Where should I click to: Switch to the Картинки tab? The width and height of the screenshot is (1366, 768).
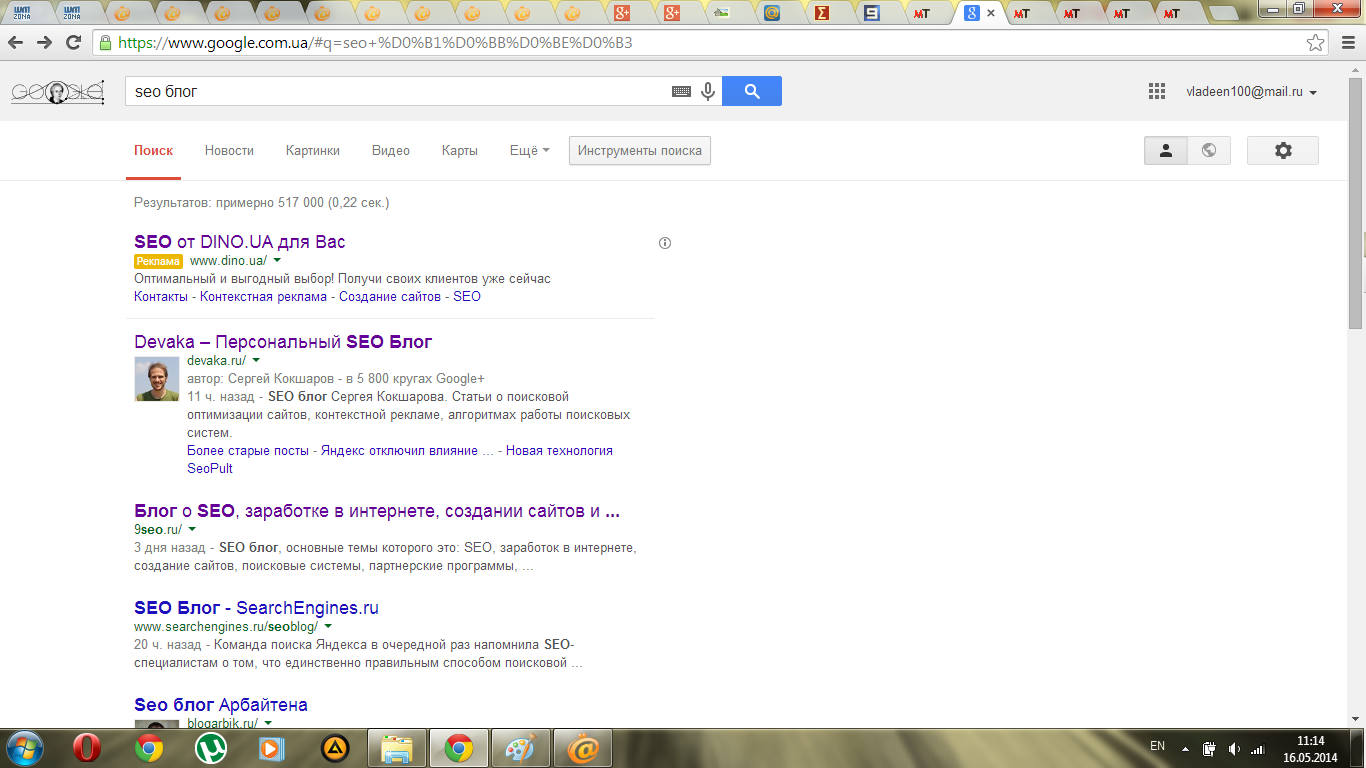coord(313,150)
